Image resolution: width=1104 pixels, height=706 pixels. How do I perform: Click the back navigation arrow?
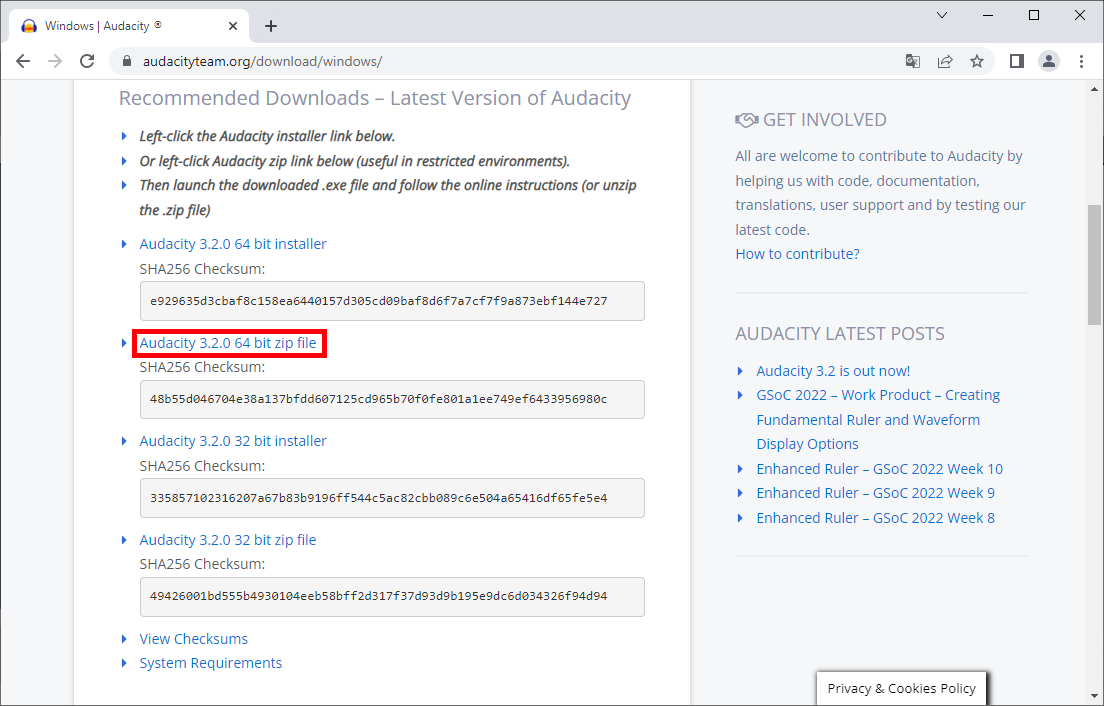coord(23,61)
